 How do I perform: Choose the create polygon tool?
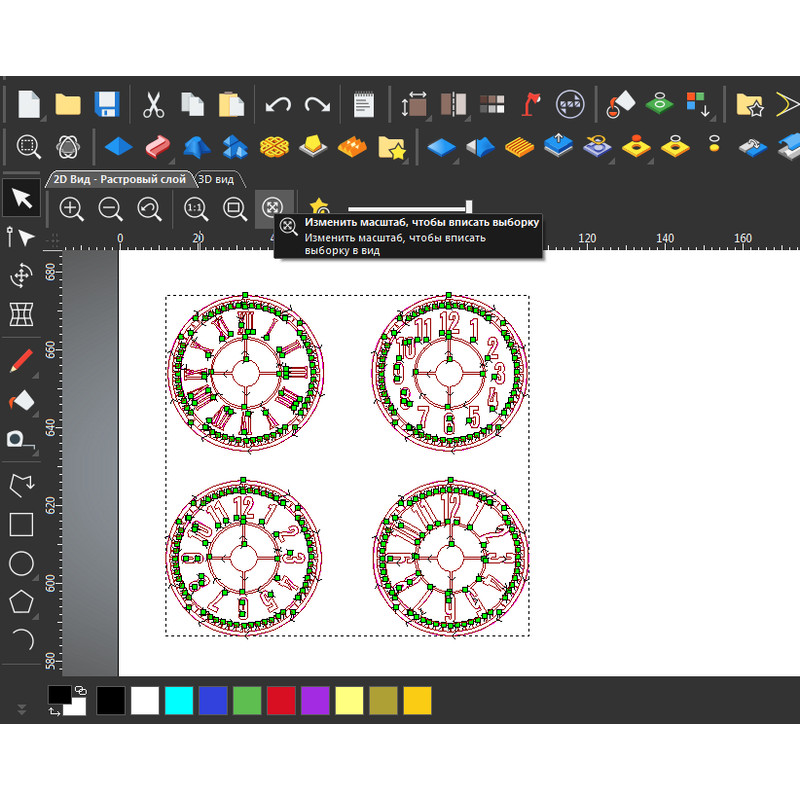22,601
